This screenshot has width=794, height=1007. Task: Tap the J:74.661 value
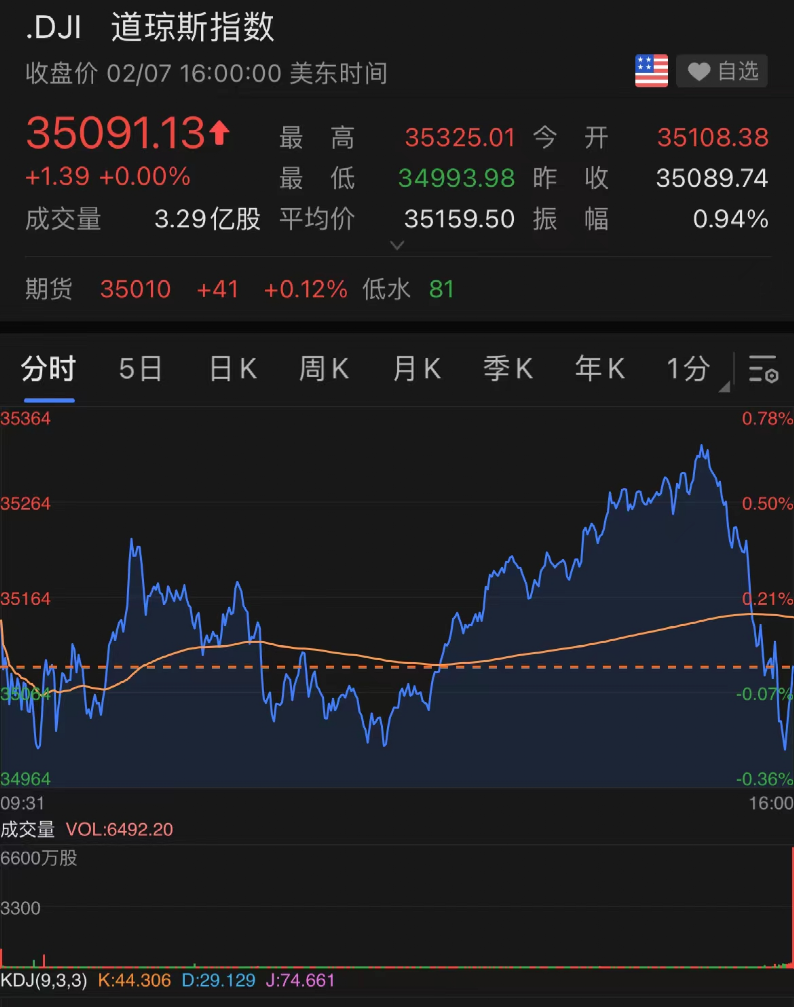300,981
